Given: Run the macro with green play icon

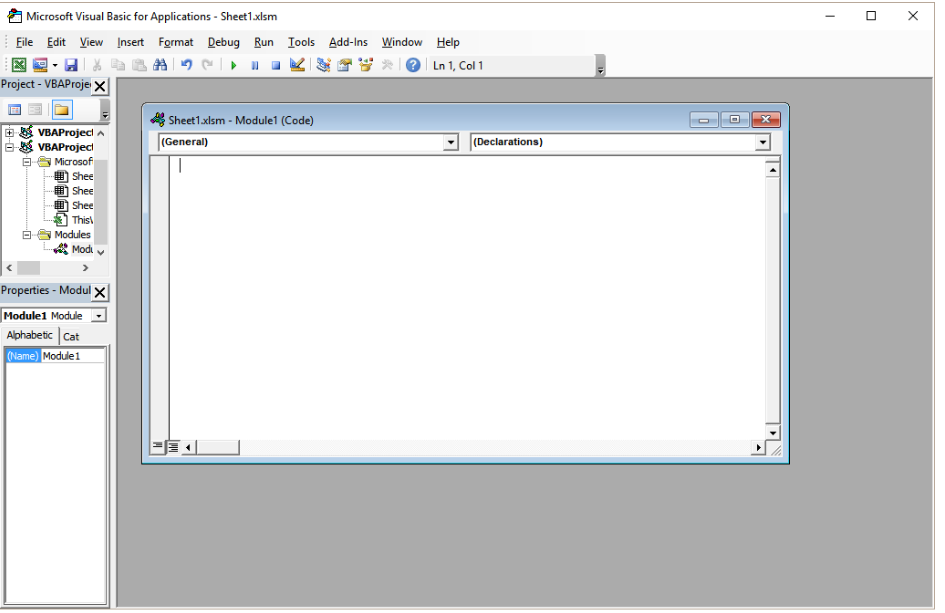Looking at the screenshot, I should (x=234, y=65).
